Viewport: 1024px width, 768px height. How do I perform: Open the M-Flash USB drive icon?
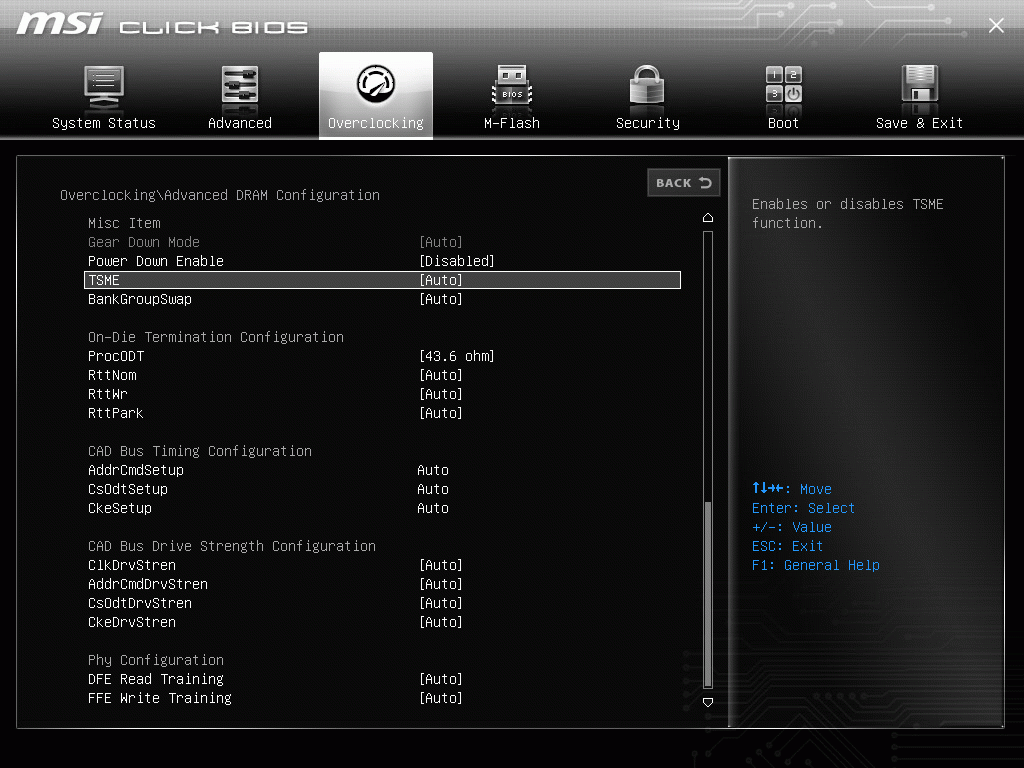[512, 86]
